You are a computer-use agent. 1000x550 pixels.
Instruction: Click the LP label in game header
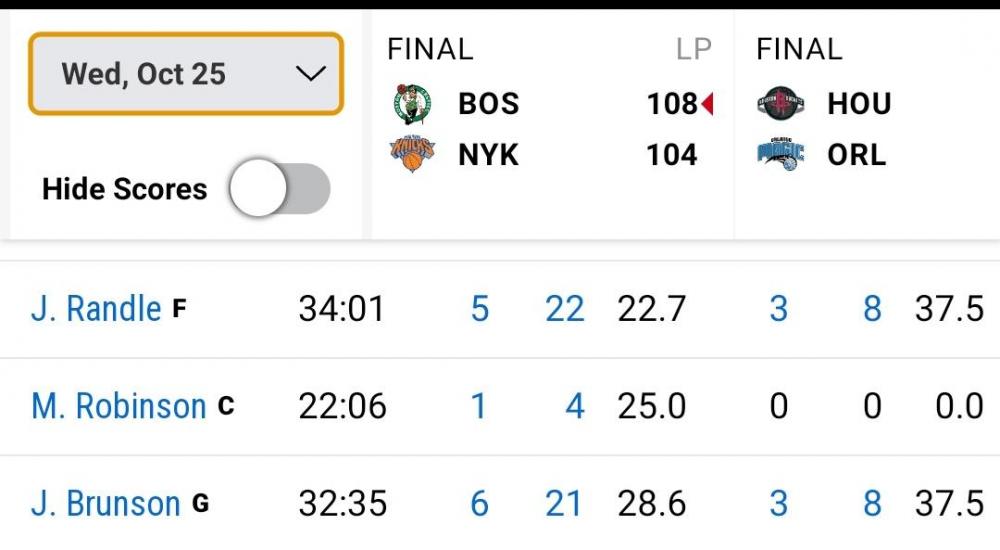click(693, 49)
